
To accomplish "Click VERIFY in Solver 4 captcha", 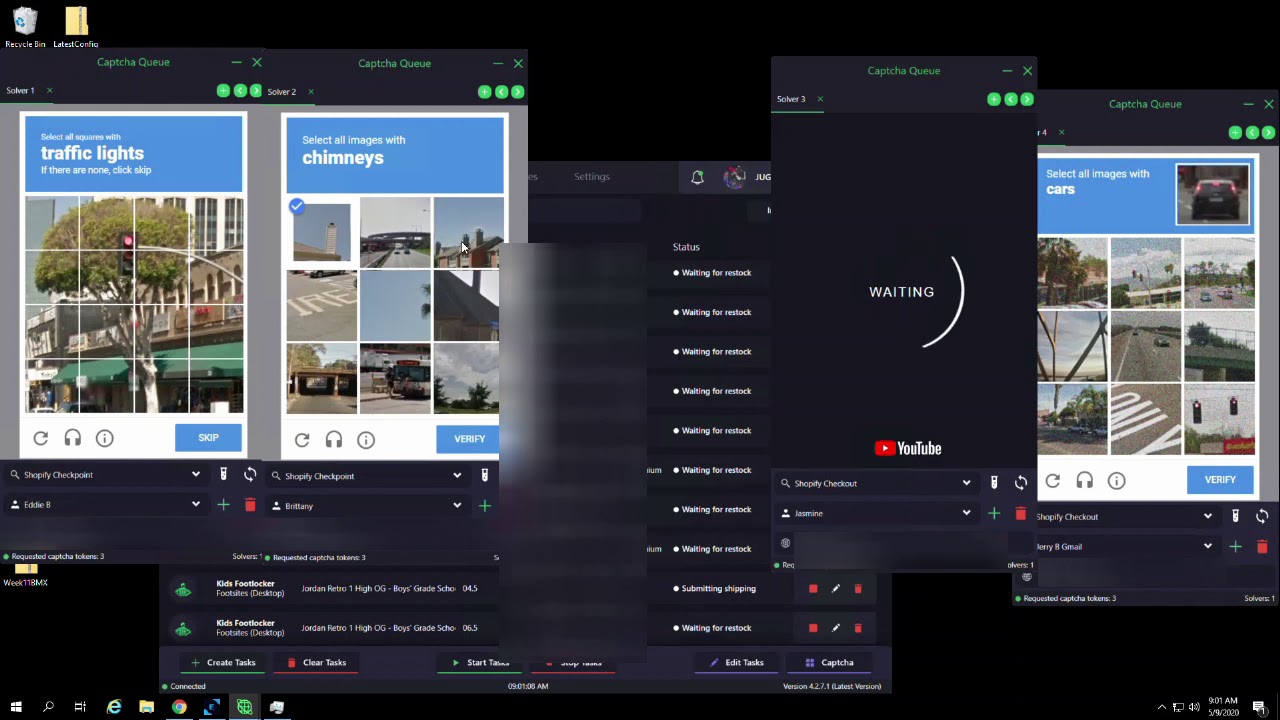I will (1220, 480).
